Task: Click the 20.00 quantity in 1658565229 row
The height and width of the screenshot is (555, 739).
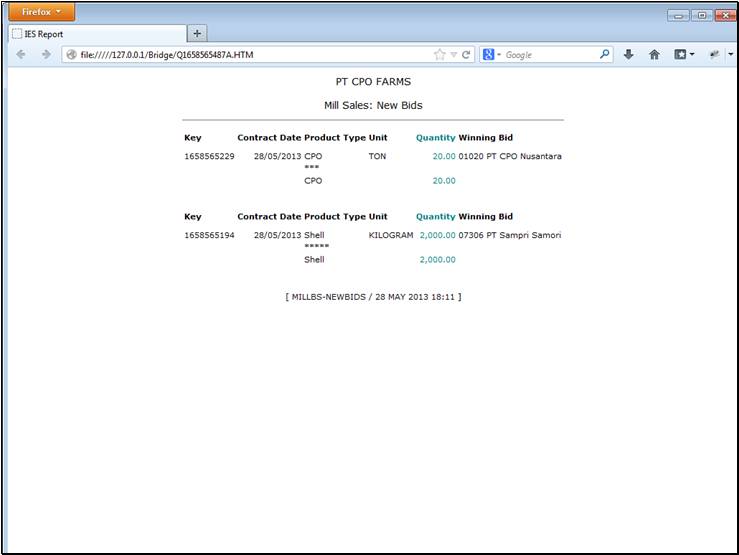Action: point(444,156)
